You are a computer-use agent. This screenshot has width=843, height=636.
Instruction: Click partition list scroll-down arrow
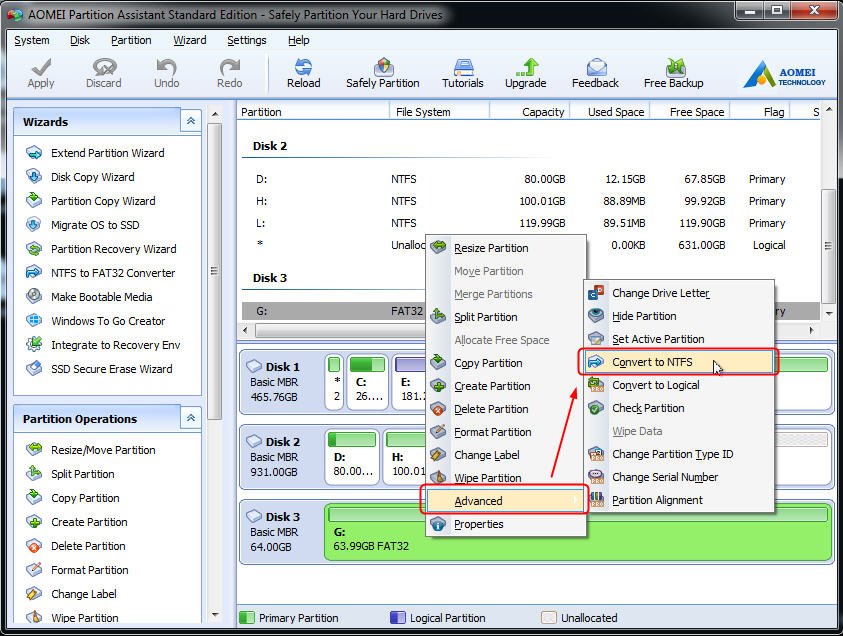pyautogui.click(x=828, y=313)
